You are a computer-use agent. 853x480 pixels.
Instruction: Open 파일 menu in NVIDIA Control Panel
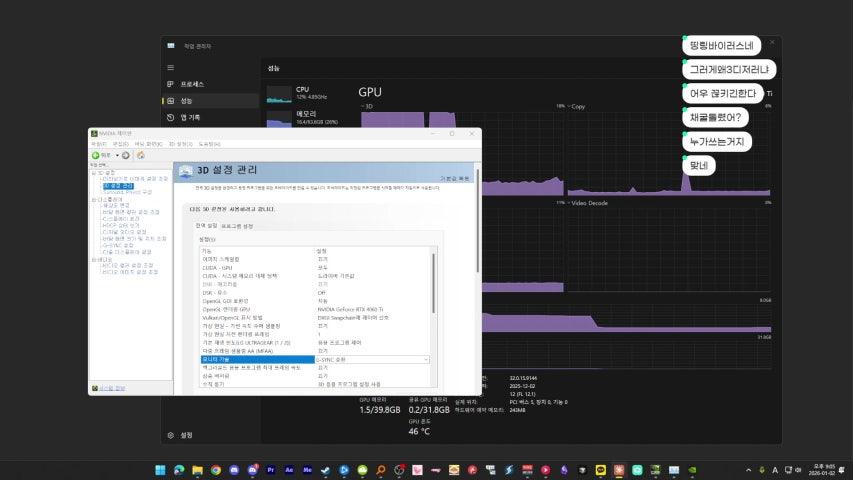click(x=98, y=144)
